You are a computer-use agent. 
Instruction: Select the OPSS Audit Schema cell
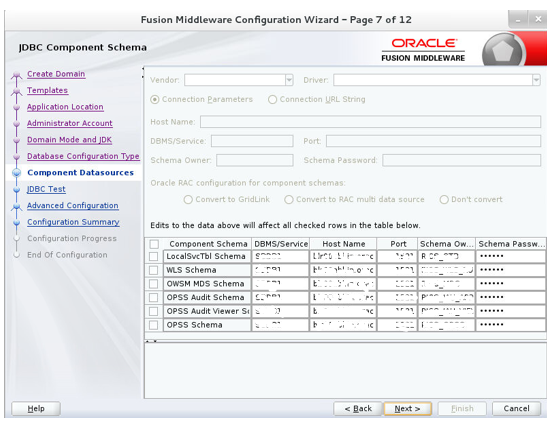point(207,298)
